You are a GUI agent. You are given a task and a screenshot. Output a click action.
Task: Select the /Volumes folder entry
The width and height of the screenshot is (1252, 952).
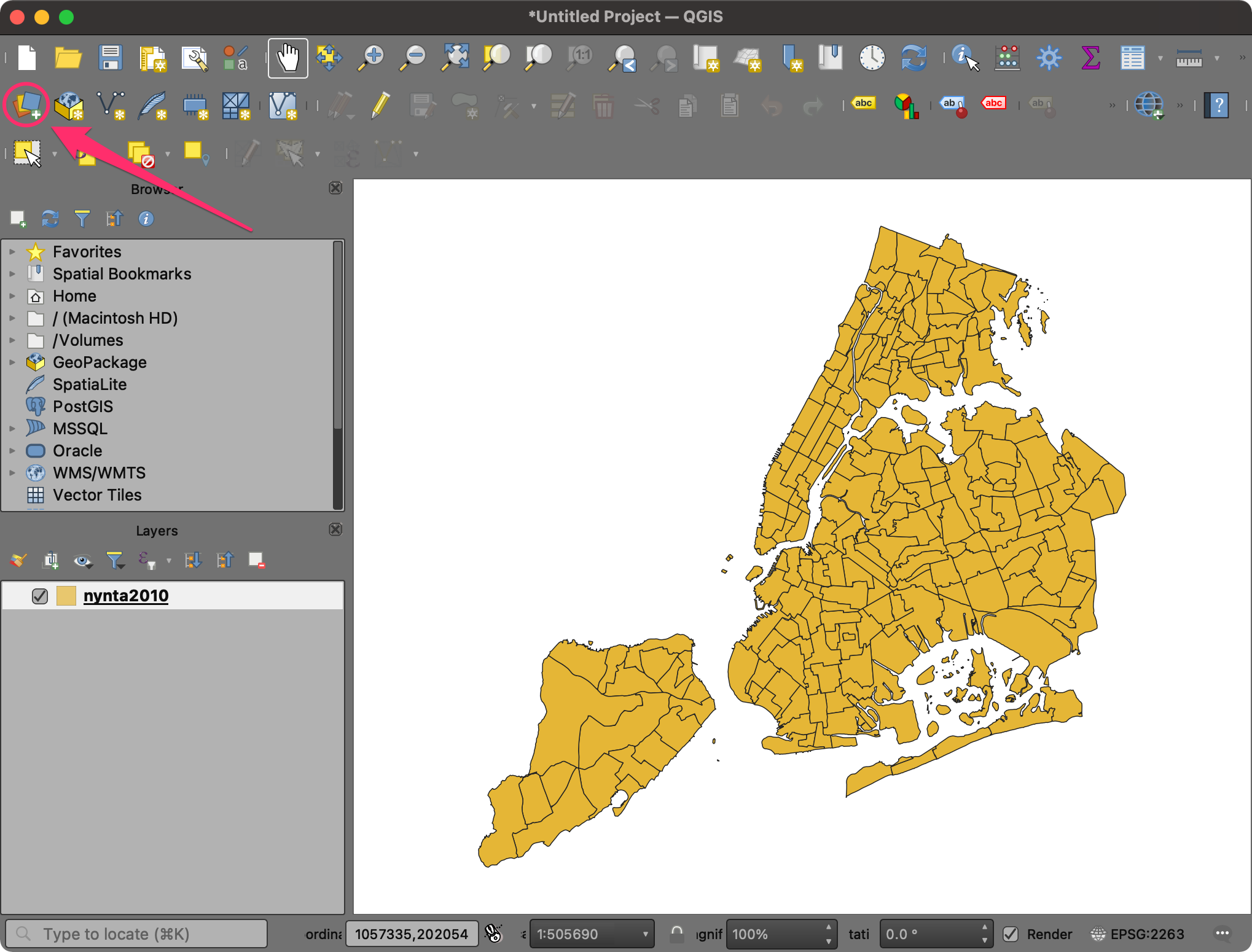coord(88,340)
